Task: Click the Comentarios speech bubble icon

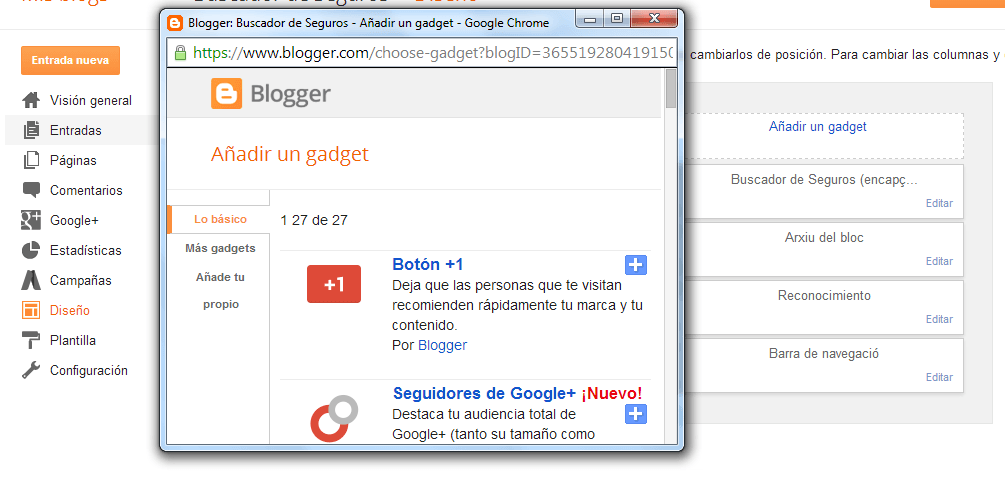Action: point(31,190)
